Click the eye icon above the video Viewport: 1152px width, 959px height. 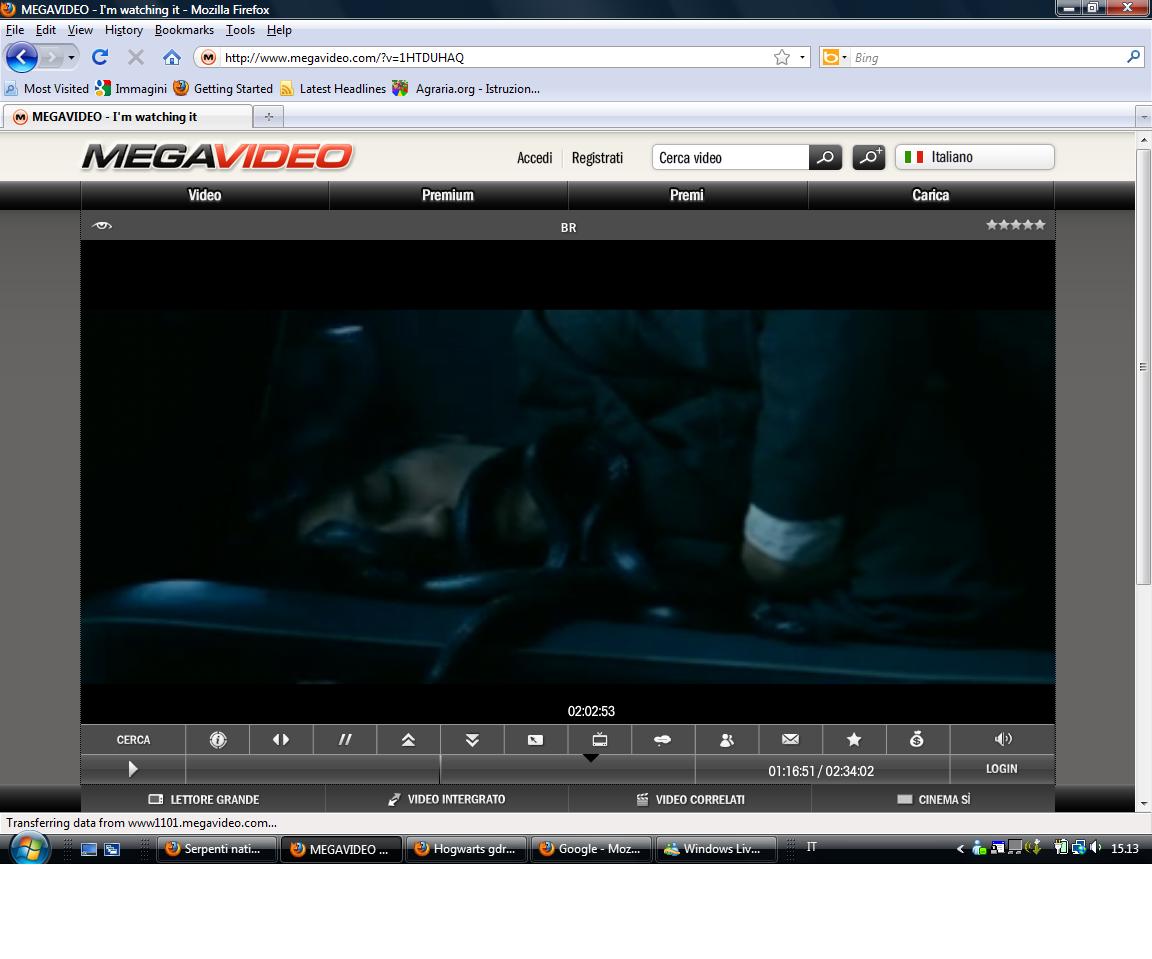click(101, 226)
